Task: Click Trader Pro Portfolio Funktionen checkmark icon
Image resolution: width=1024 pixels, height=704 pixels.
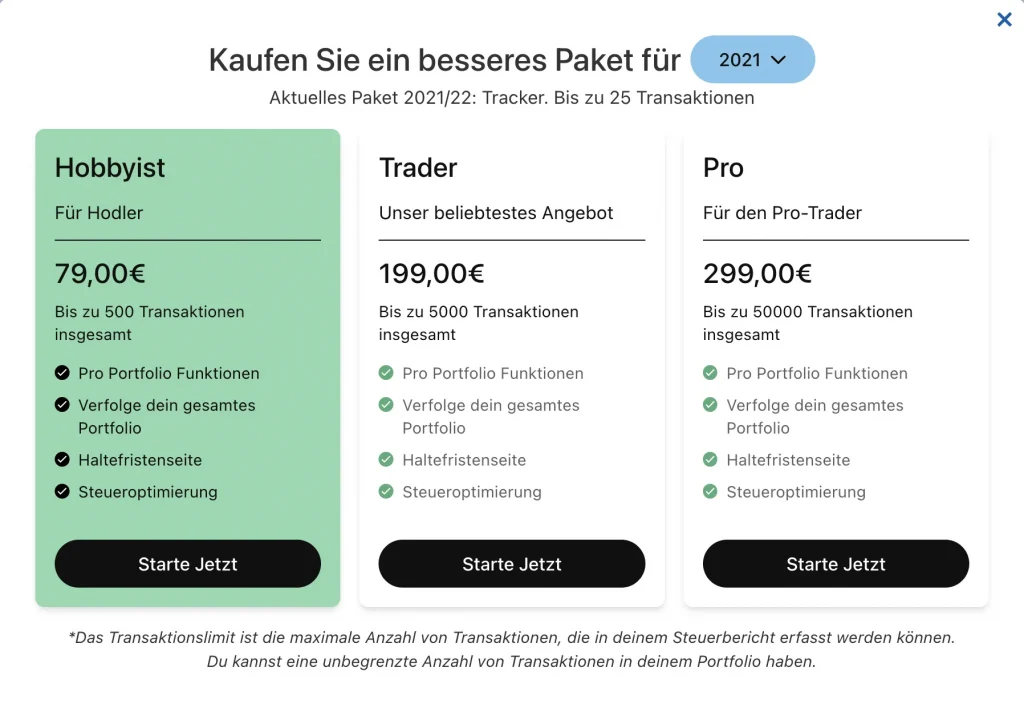Action: coord(386,373)
